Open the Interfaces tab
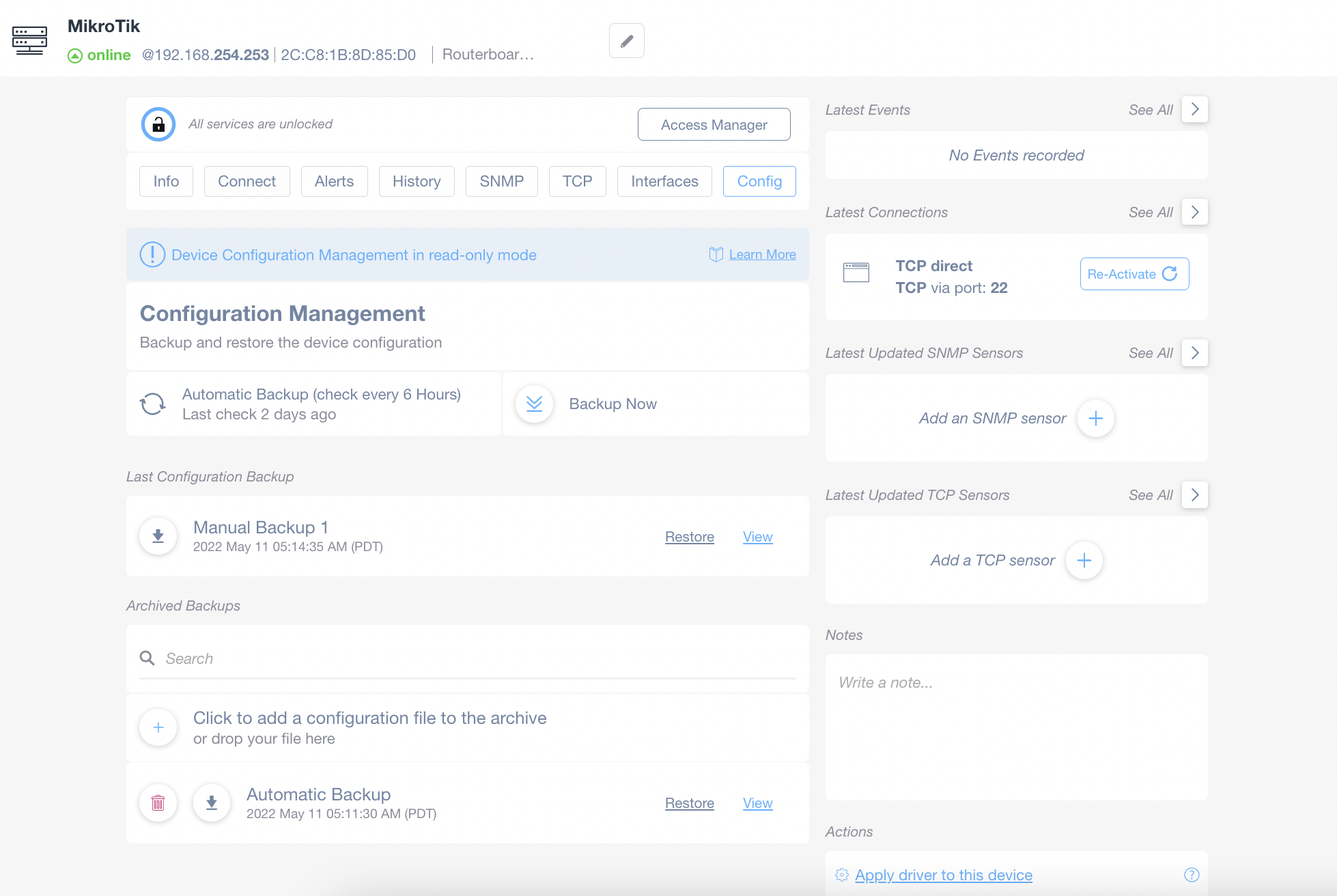1337x896 pixels. pyautogui.click(x=664, y=181)
